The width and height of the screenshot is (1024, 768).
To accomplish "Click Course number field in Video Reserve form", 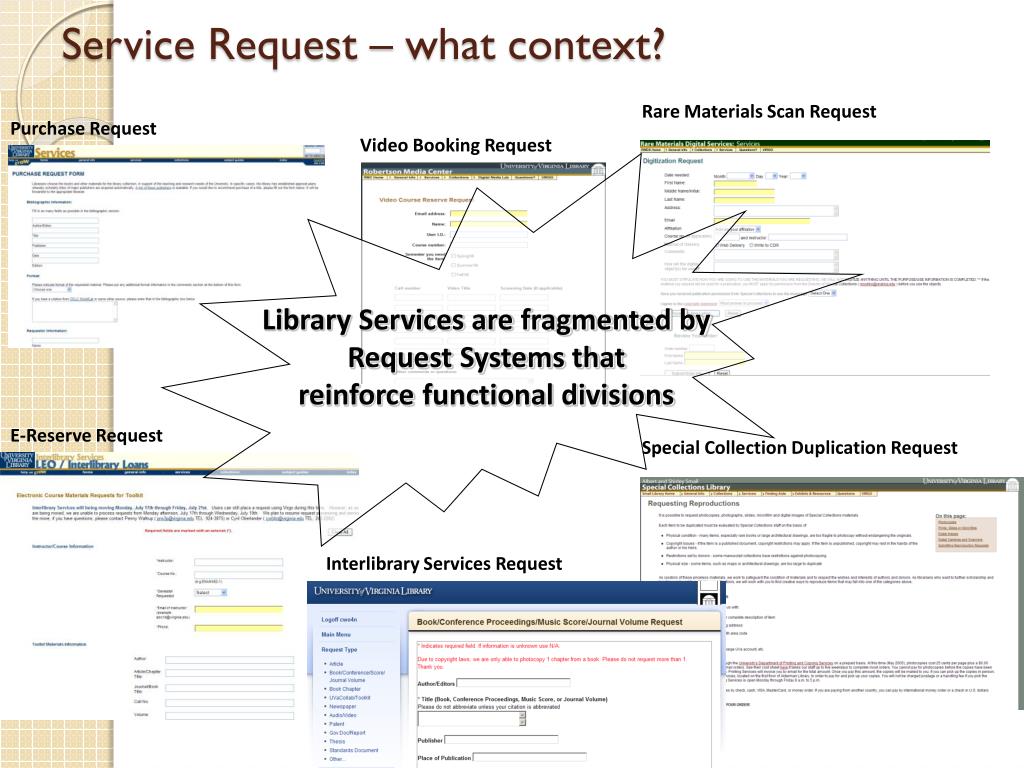I will pos(488,245).
